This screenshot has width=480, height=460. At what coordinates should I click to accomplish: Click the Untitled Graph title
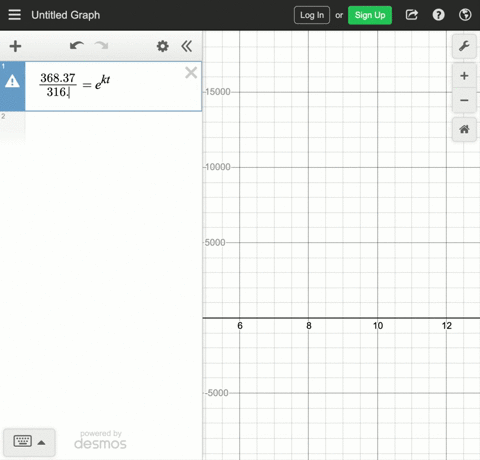click(x=66, y=15)
